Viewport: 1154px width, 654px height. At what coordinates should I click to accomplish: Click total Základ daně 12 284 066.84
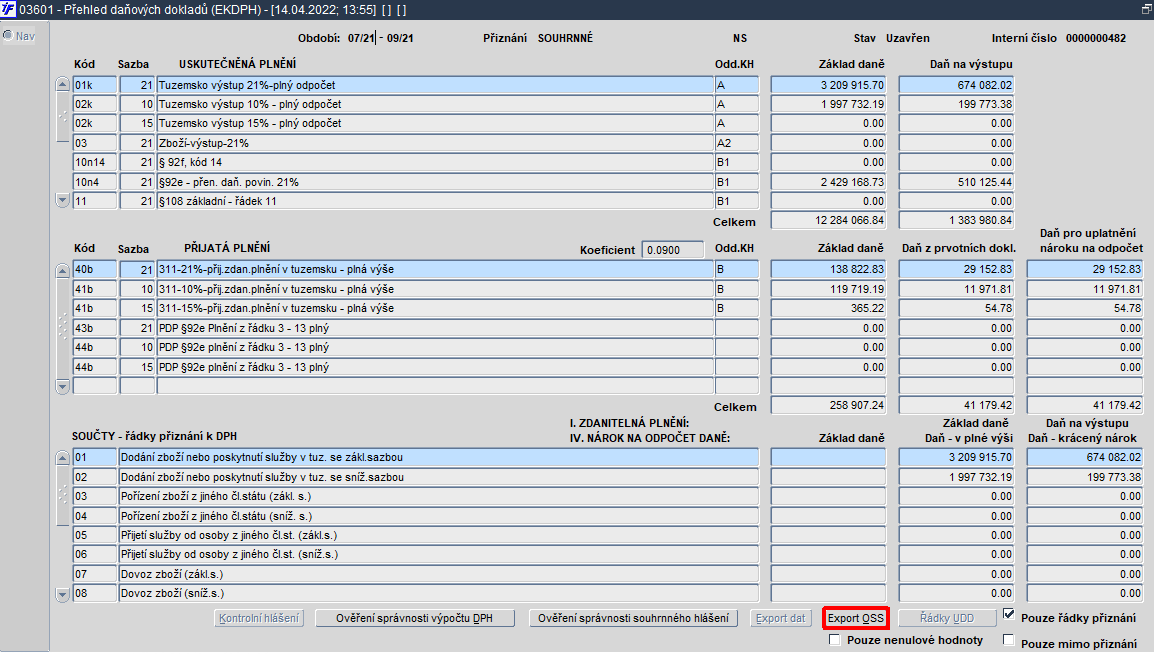828,221
